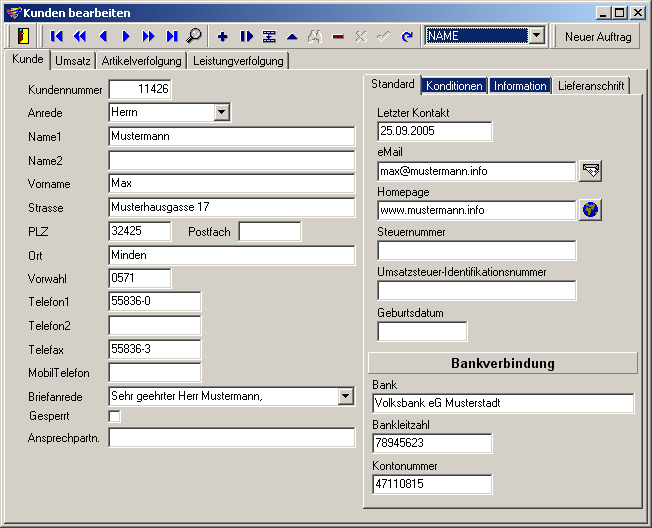The image size is (652, 528).
Task: Click the greyed cancel X icon
Action: click(361, 37)
